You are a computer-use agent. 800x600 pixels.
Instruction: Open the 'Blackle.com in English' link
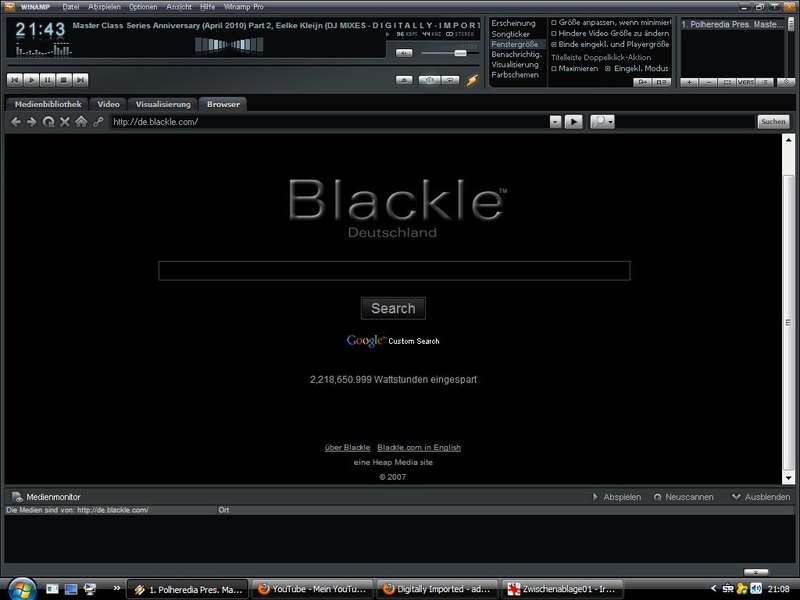419,447
